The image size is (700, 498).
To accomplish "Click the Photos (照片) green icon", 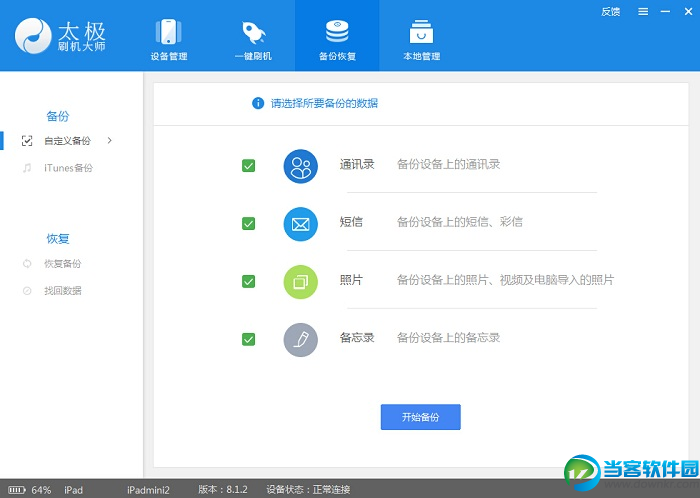I will [x=300, y=282].
